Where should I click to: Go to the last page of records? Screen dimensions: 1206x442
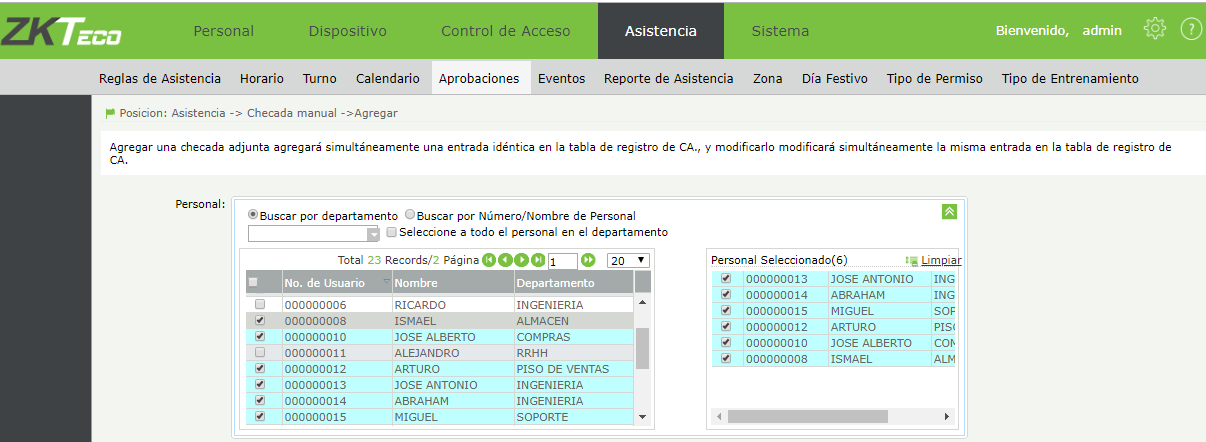coord(538,260)
